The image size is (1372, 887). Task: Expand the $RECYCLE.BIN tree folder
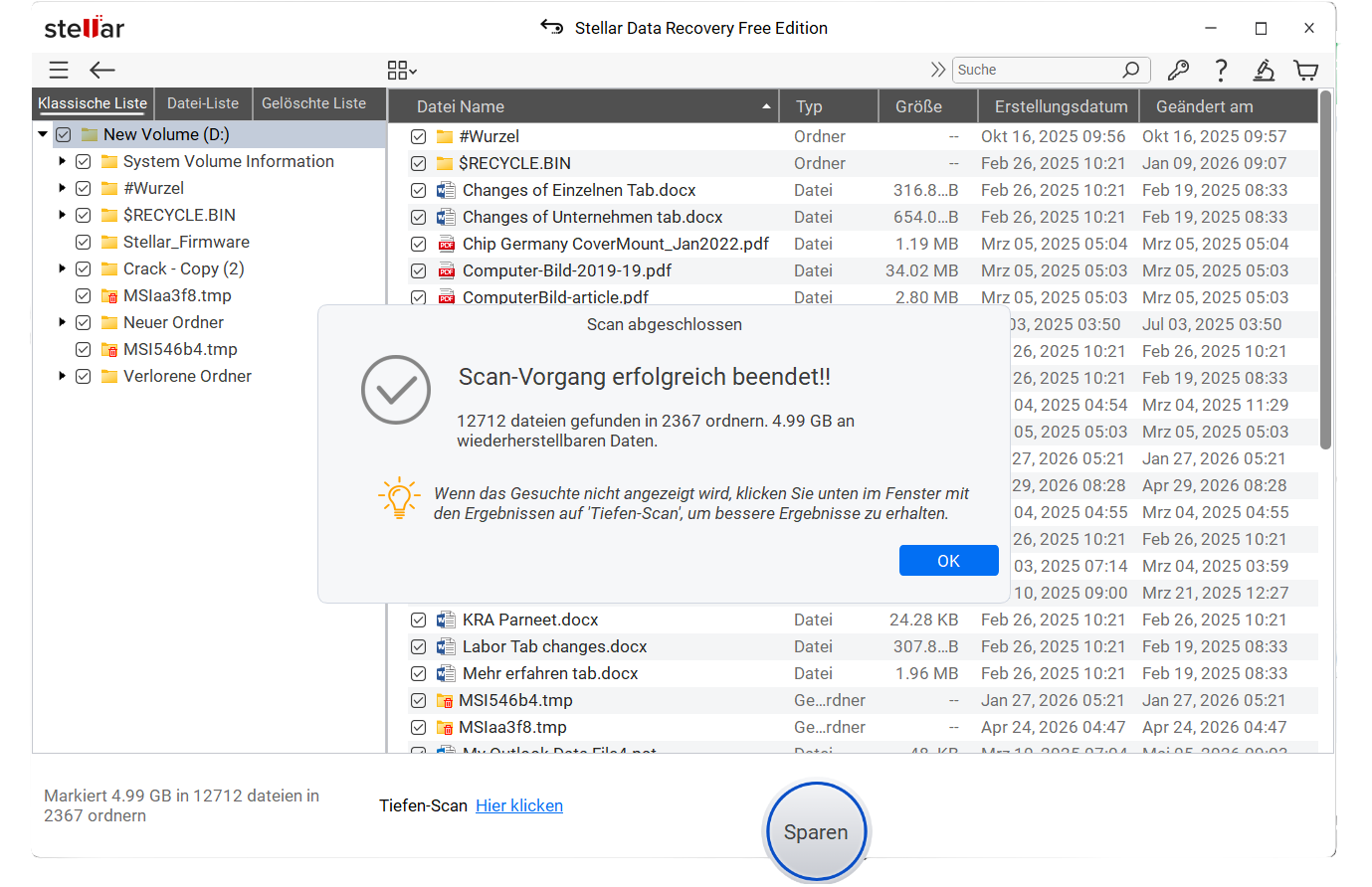point(62,215)
